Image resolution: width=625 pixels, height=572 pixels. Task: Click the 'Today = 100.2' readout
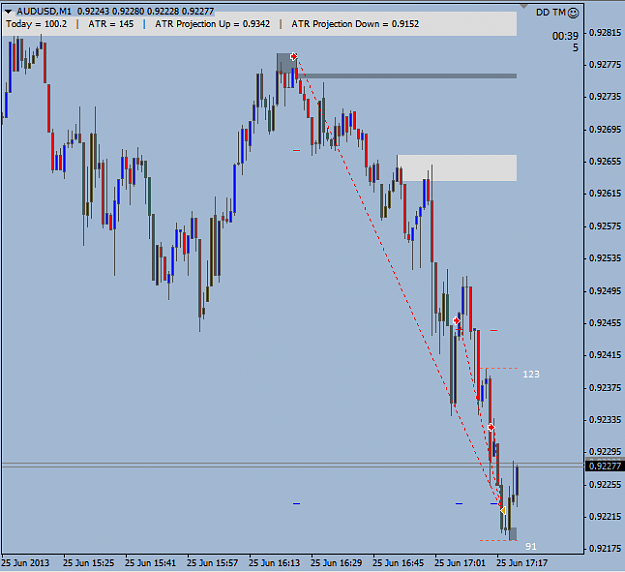[x=36, y=24]
